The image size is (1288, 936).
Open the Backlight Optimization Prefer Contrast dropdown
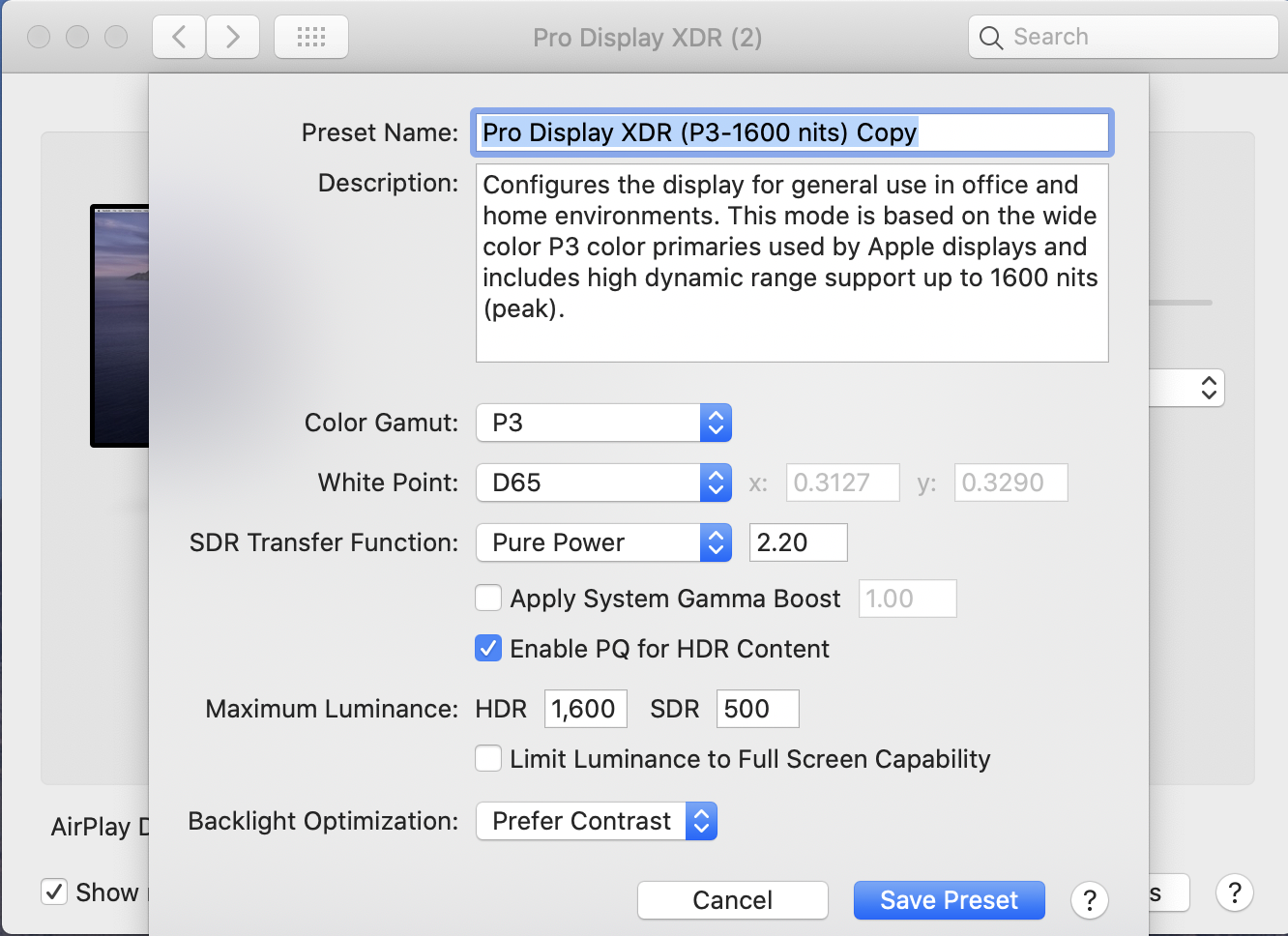pos(597,821)
